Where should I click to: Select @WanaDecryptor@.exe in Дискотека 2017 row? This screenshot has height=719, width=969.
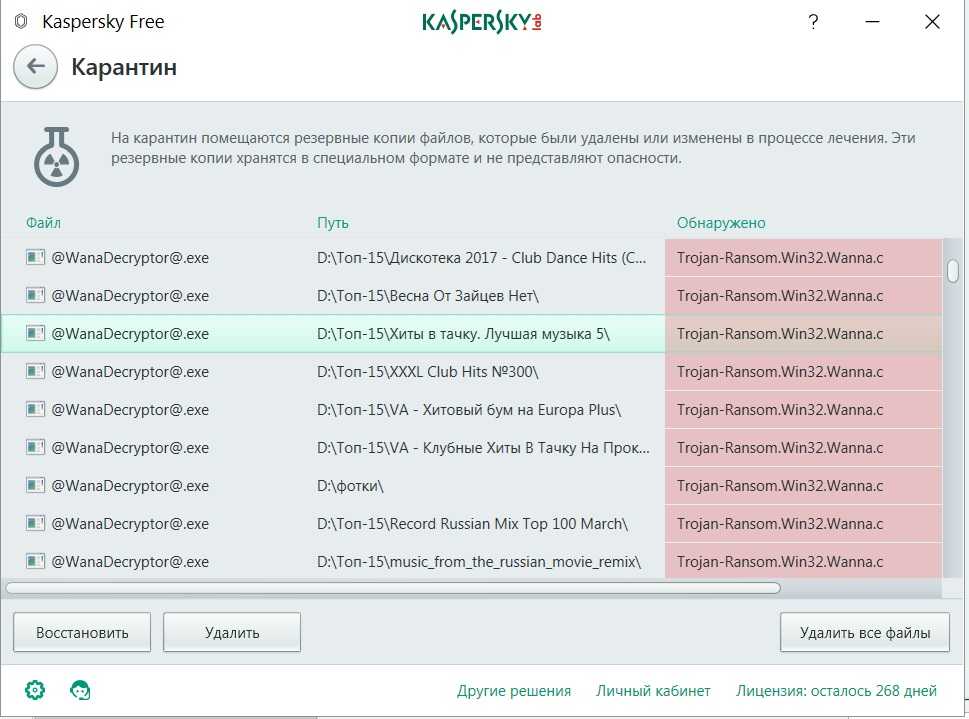[x=130, y=258]
